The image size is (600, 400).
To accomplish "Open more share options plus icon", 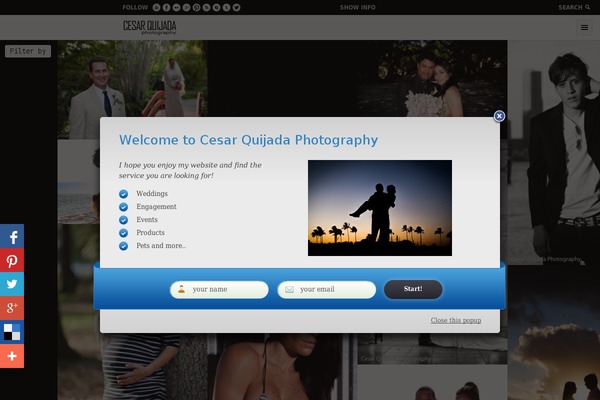I will pos(12,356).
